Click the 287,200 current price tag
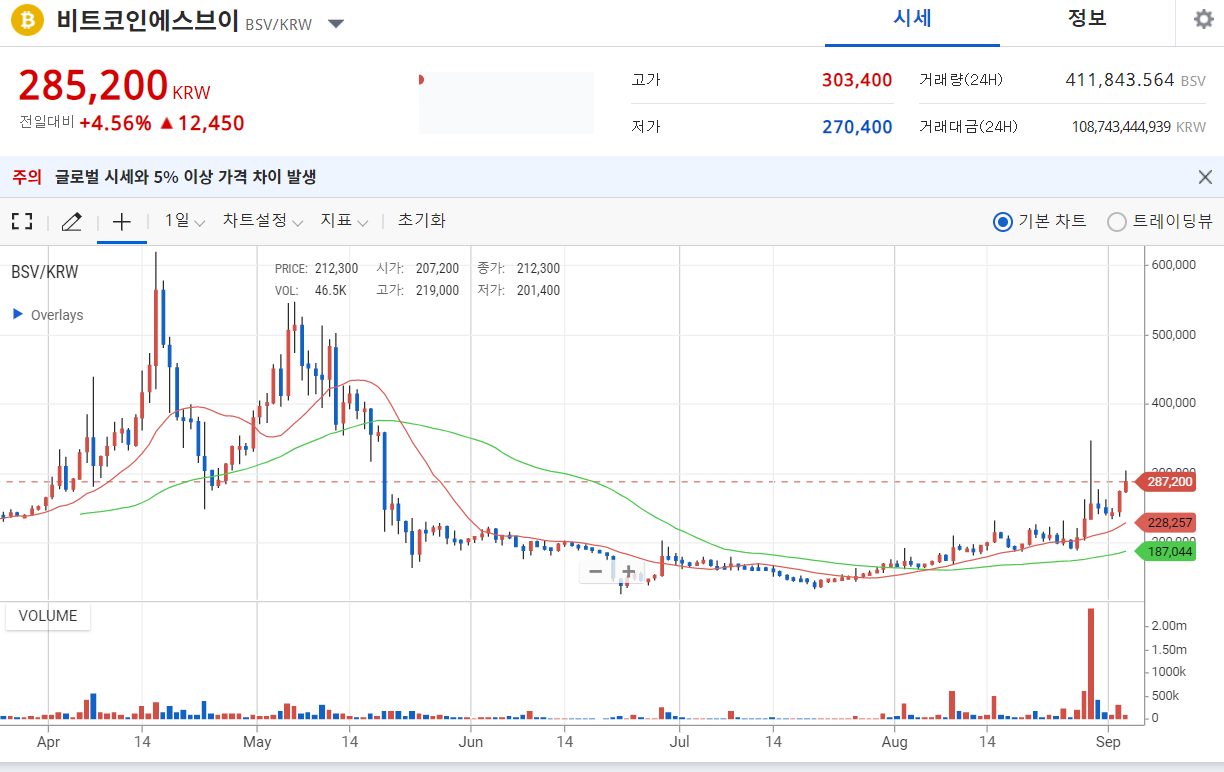The width and height of the screenshot is (1224, 772). pos(1167,482)
